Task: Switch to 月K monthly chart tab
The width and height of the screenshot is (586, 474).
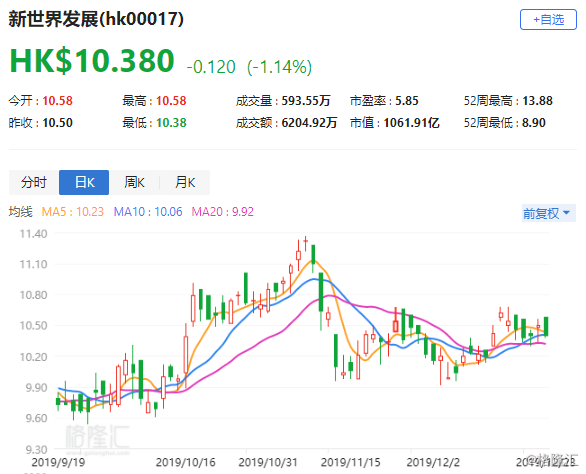Action: coord(185,182)
